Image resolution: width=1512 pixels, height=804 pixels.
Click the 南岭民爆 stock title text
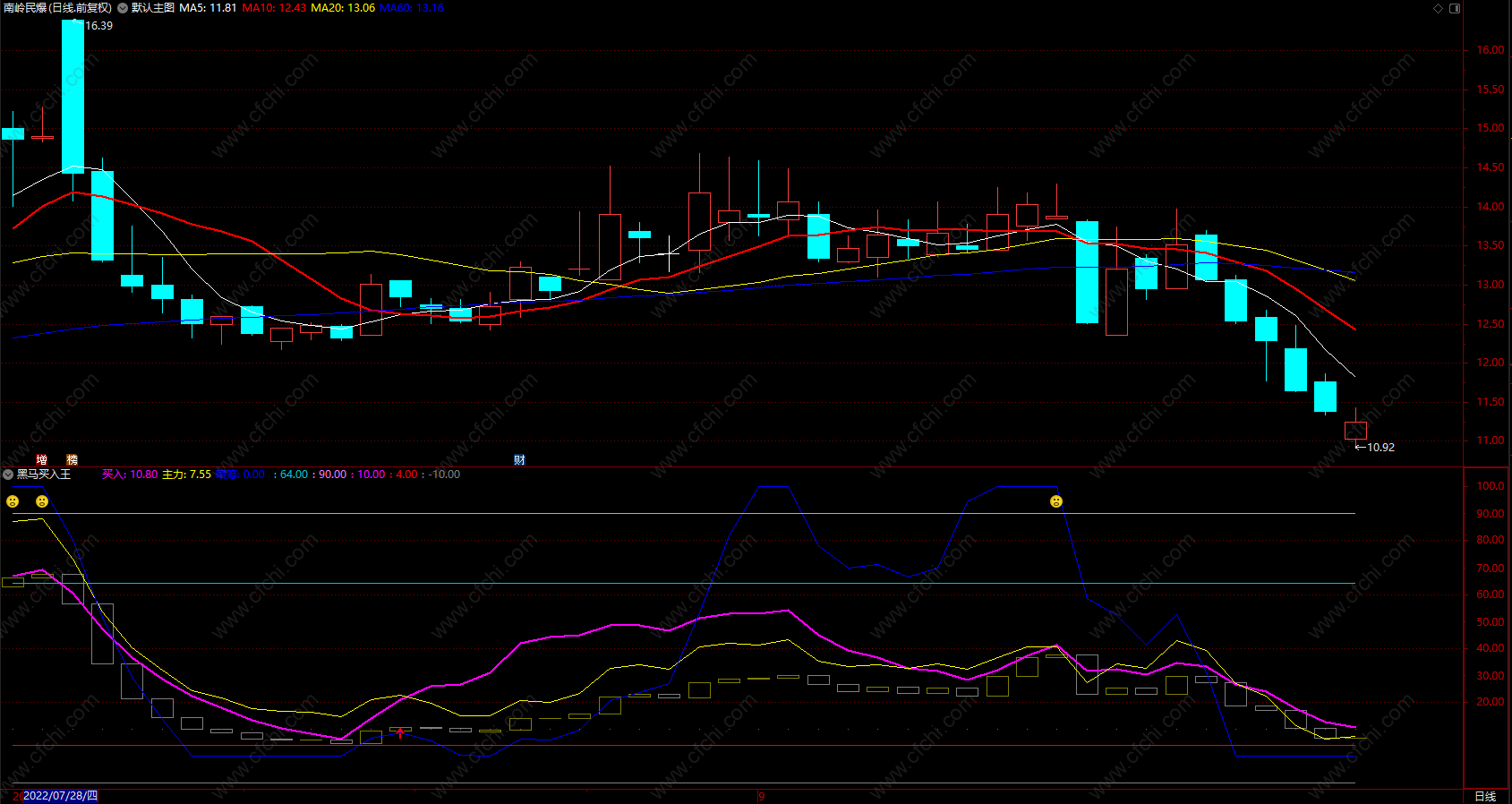coord(25,8)
